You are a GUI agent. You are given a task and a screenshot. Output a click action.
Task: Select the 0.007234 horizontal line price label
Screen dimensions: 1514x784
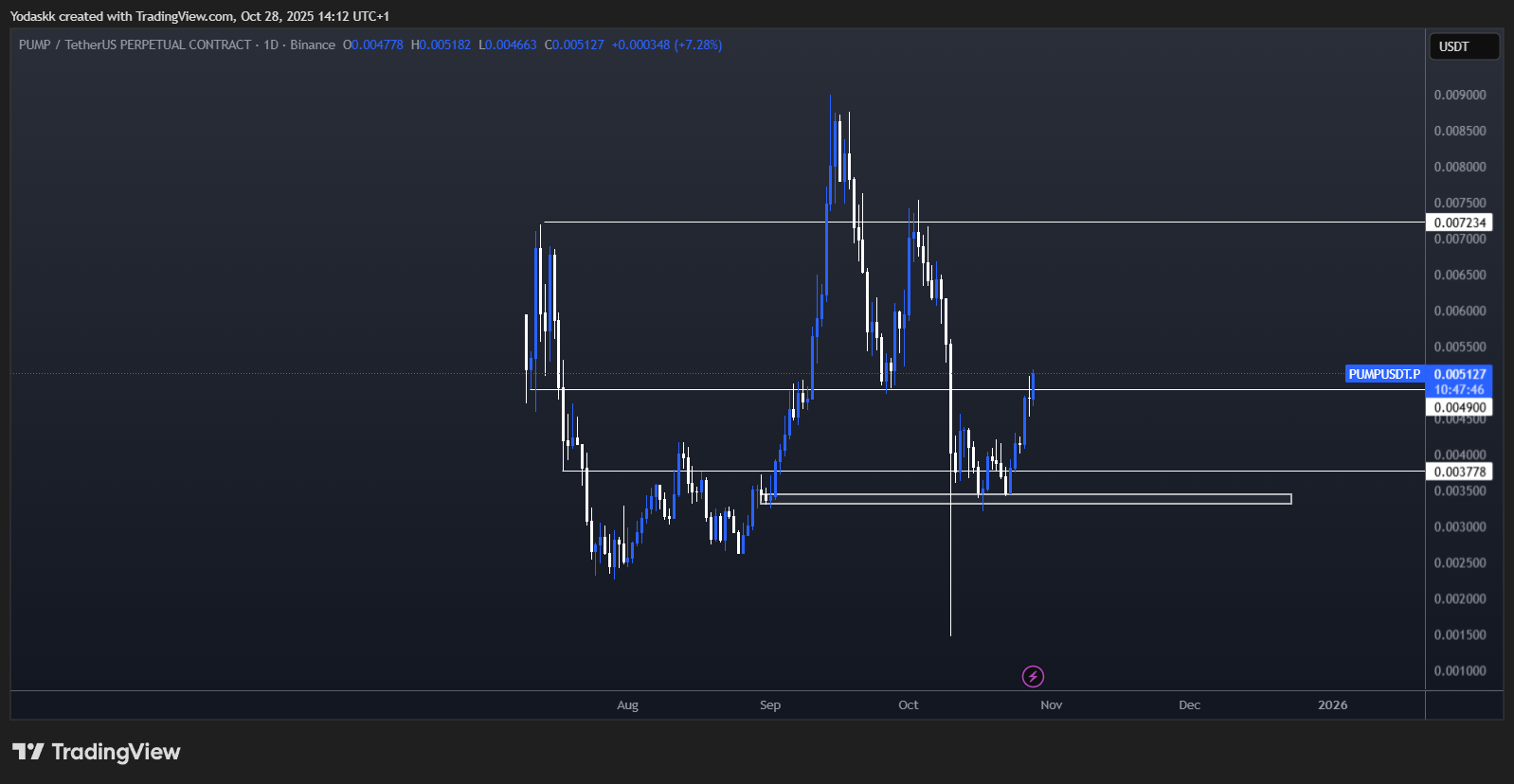1460,223
